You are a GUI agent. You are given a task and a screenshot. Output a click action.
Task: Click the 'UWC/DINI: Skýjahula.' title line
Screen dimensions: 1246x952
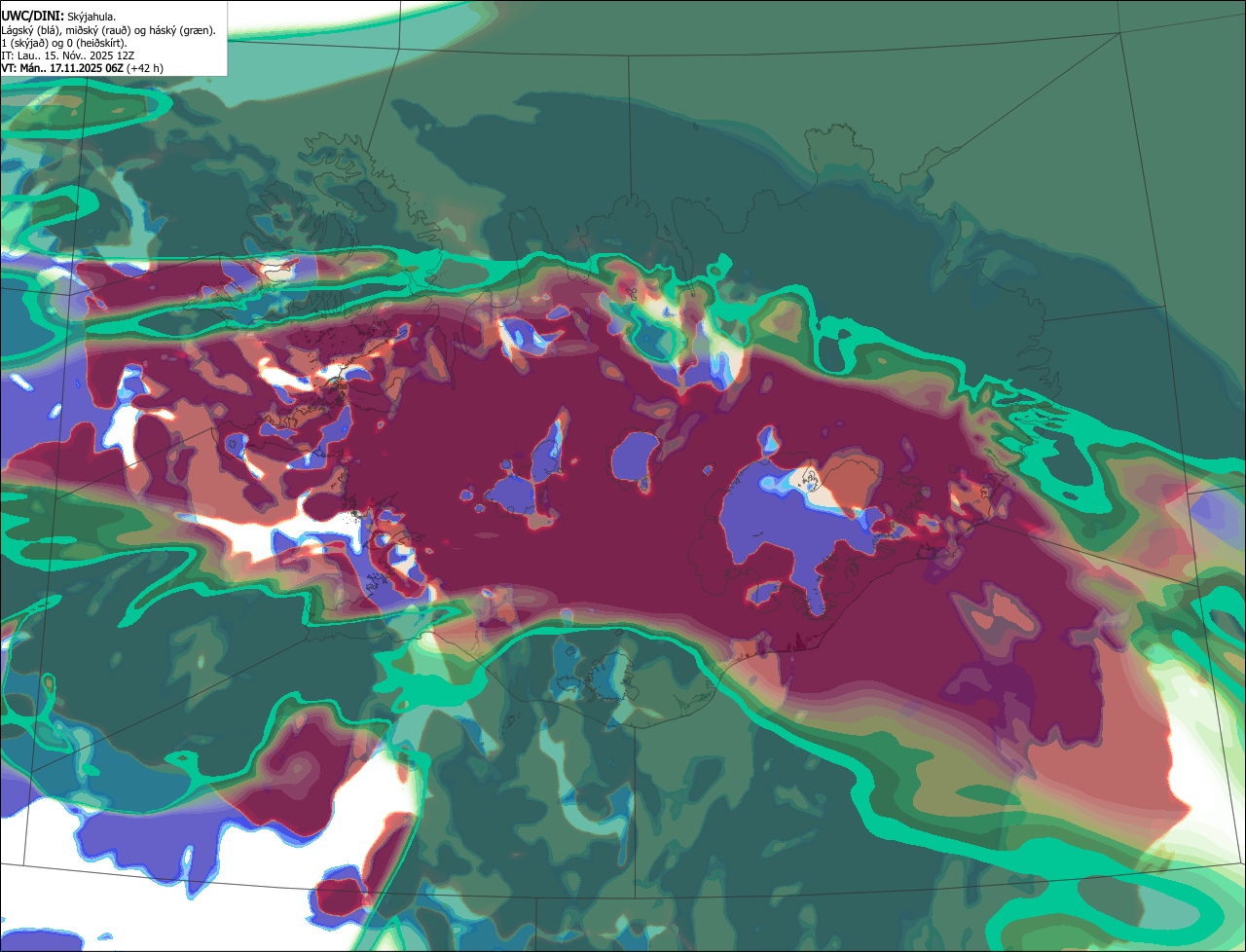(x=57, y=16)
